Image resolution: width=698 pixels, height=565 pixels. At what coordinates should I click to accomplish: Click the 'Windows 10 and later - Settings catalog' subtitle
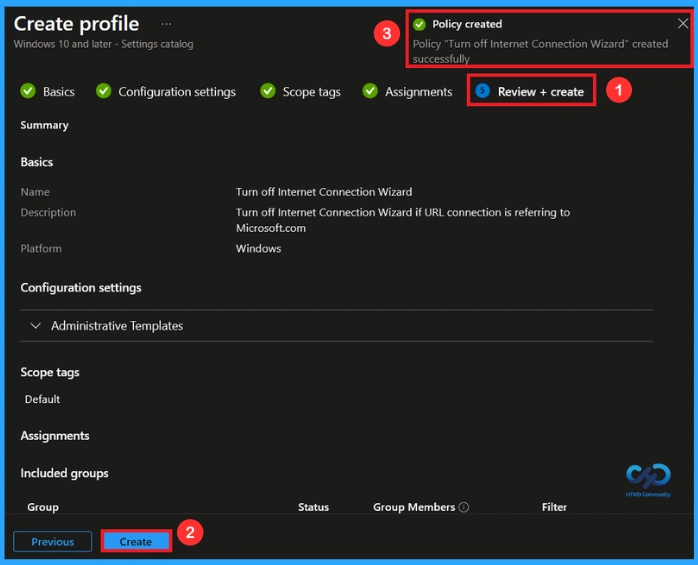click(x=104, y=44)
